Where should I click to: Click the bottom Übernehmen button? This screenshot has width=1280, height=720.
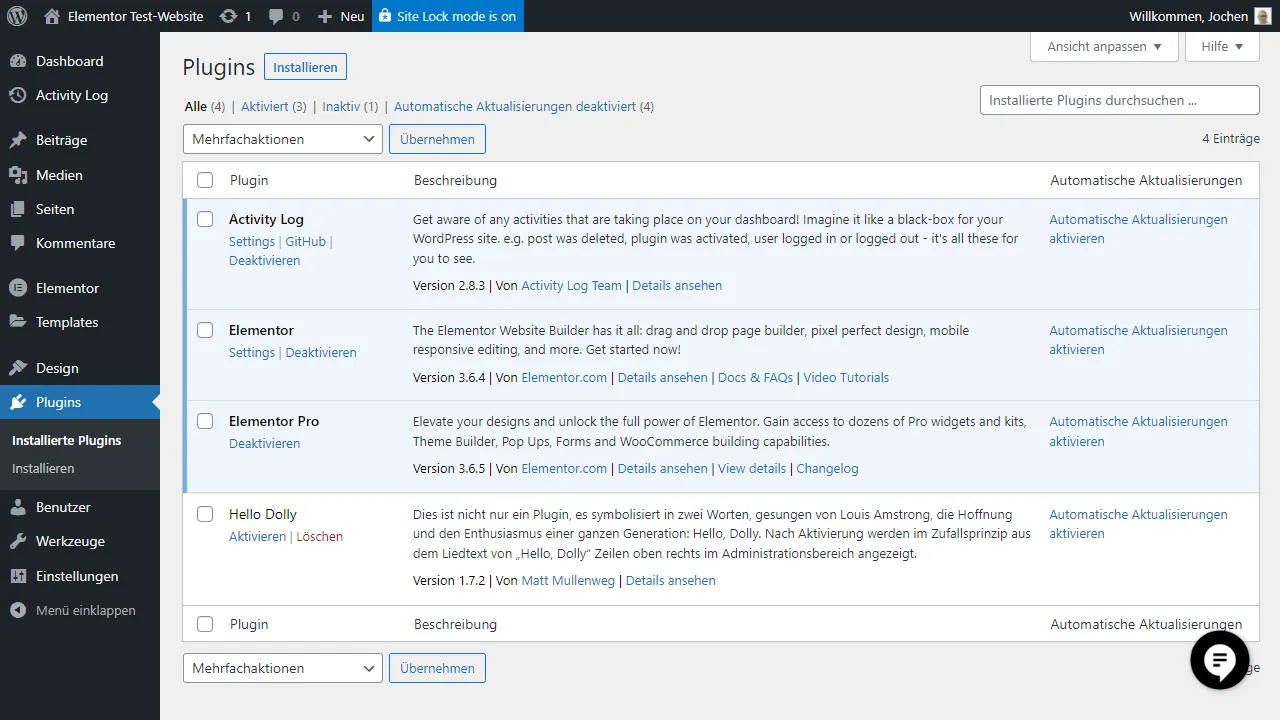click(x=437, y=668)
